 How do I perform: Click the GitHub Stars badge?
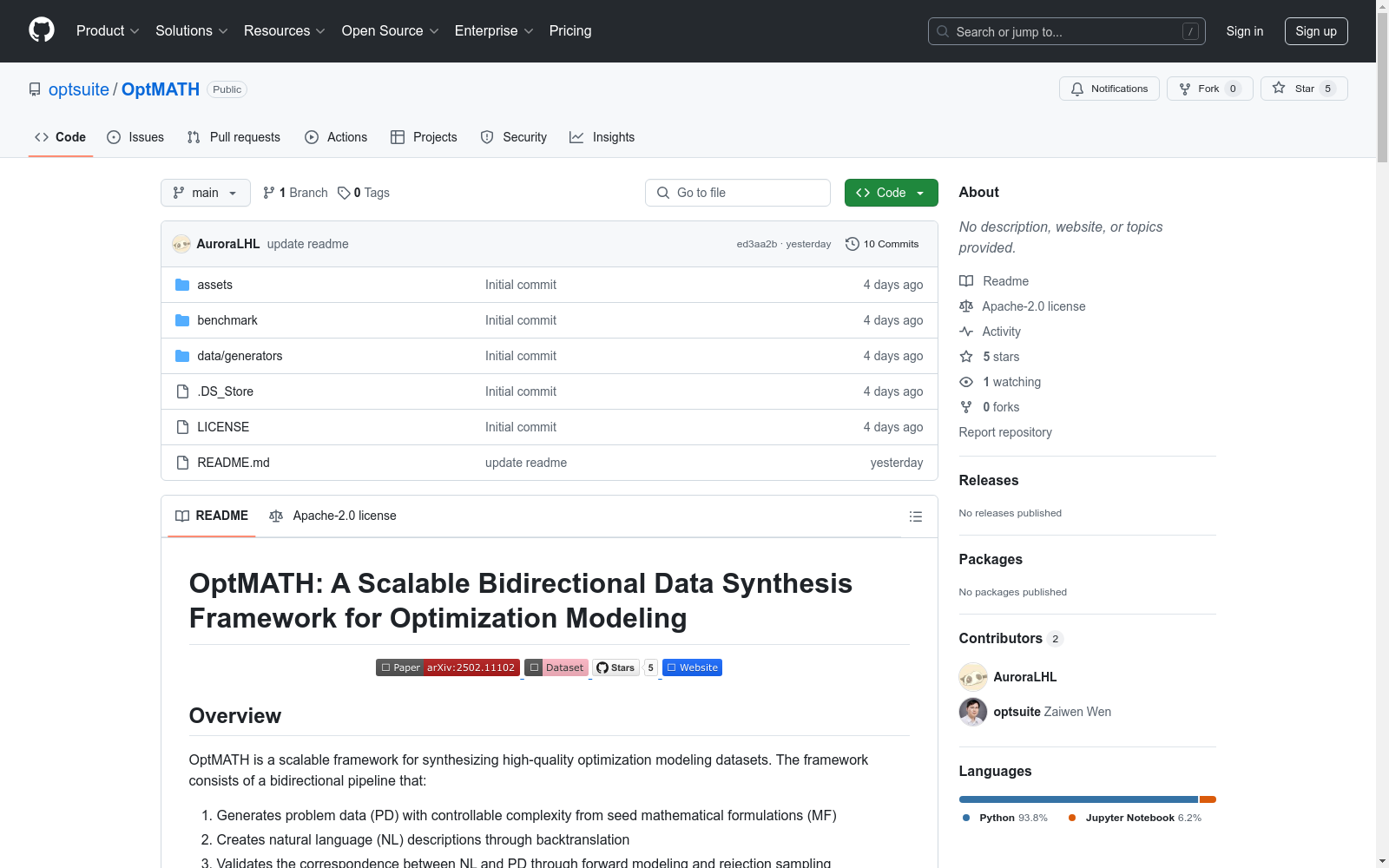625,667
